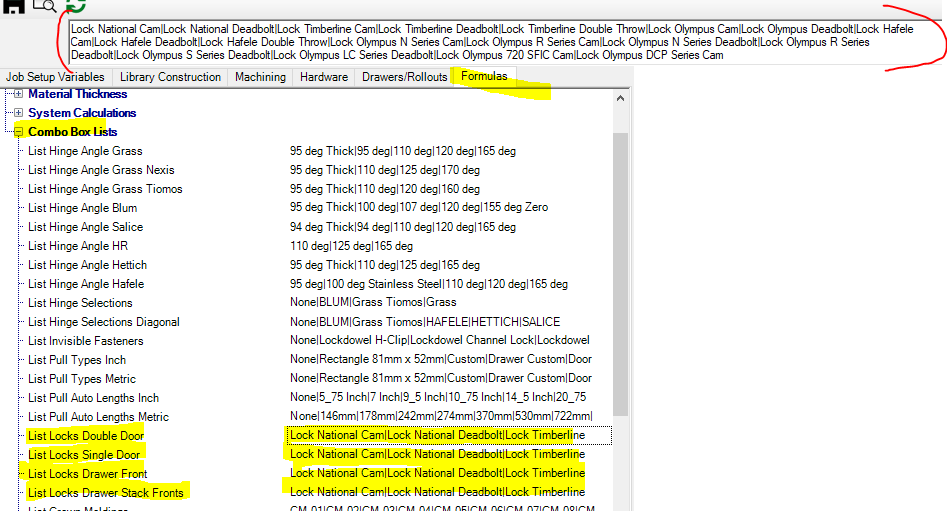
Task: Select List Hinge Angle Salice item
Action: [85, 227]
